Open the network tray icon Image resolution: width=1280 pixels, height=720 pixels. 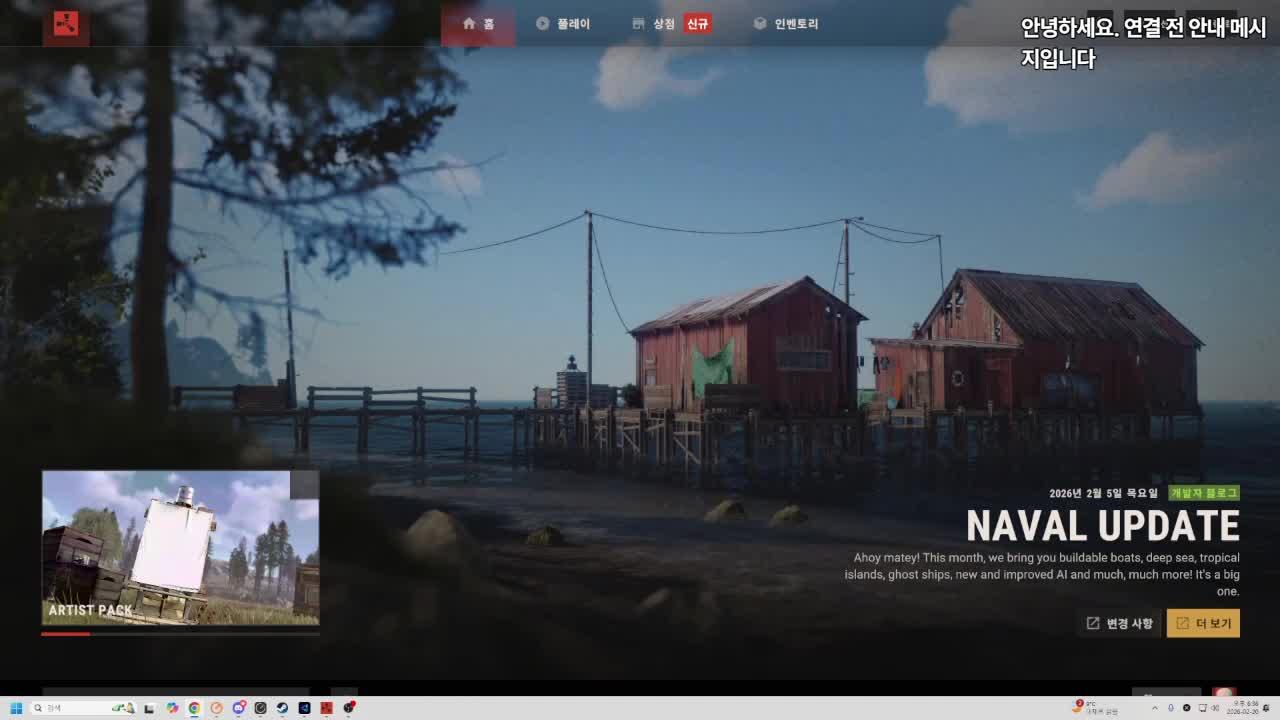pos(1201,708)
